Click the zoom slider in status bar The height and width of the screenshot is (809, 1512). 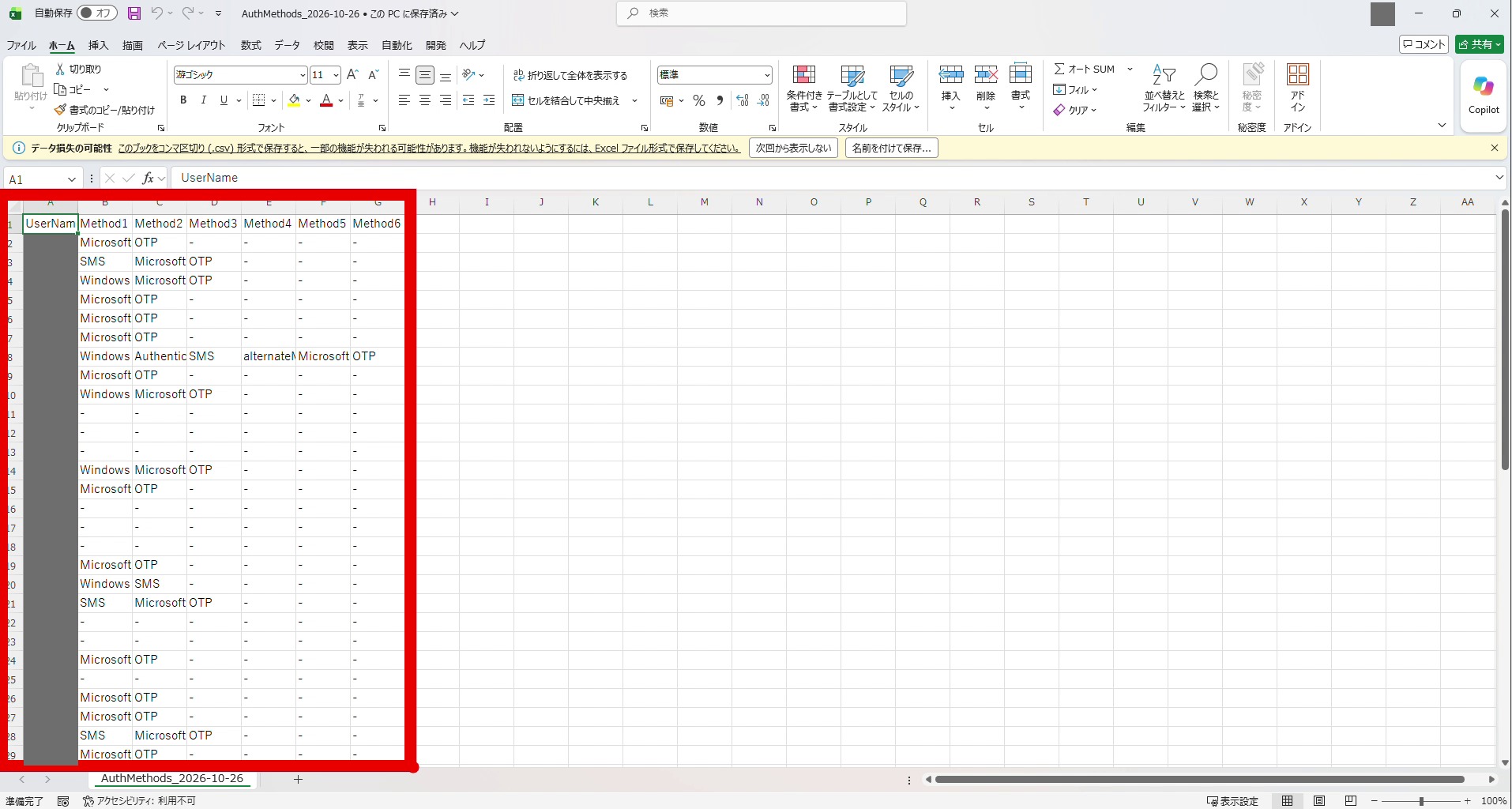(1420, 801)
